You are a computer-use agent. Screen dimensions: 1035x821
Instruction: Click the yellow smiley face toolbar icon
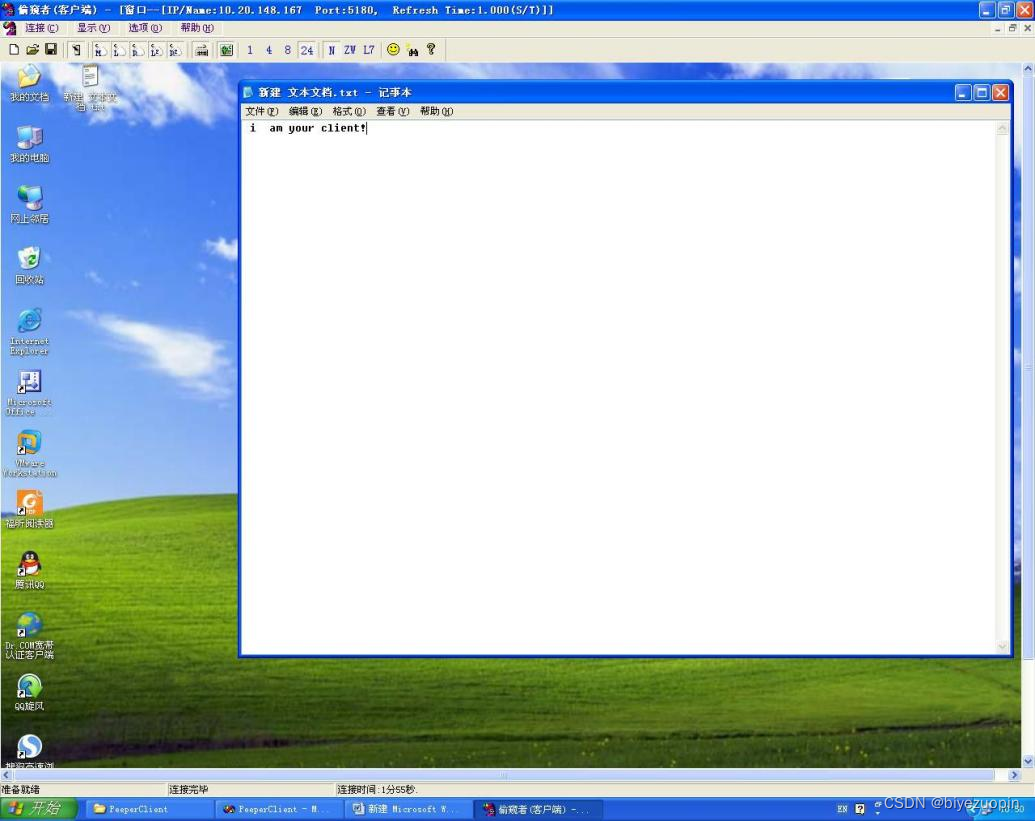(x=393, y=49)
